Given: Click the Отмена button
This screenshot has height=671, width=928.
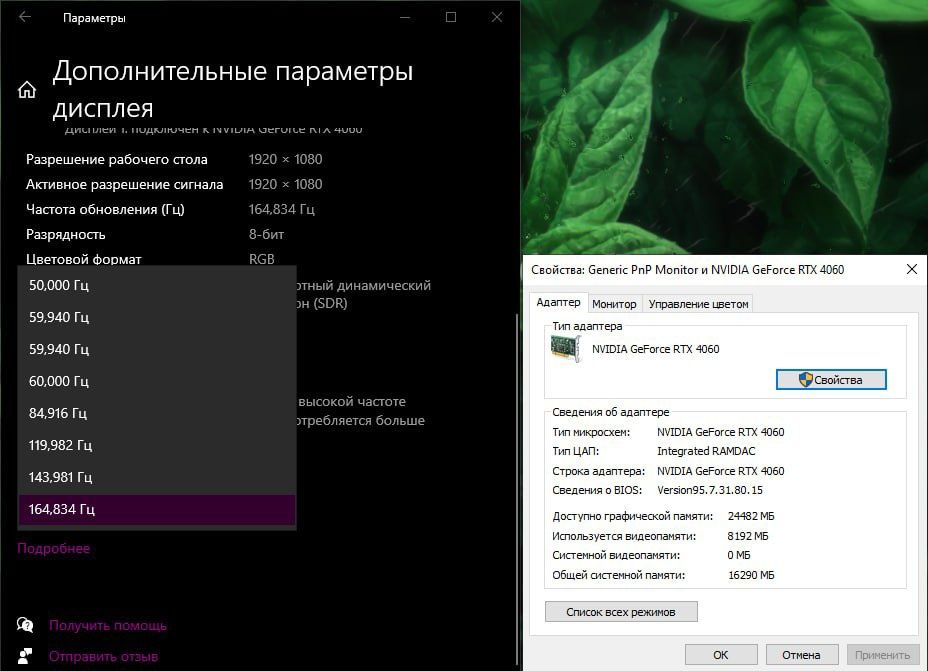Looking at the screenshot, I should pyautogui.click(x=801, y=655).
